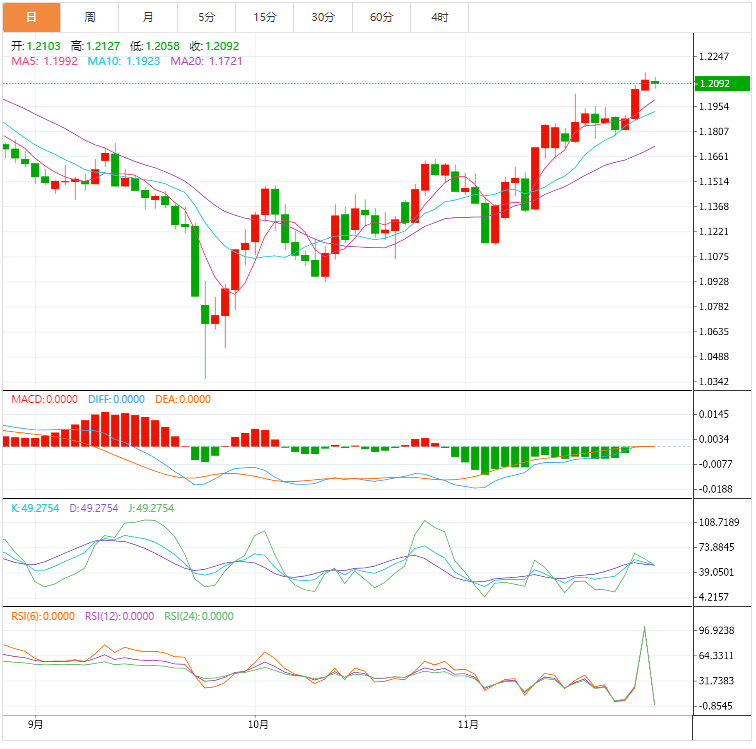The image size is (756, 749).
Task: Show the 60分 interval chart
Action: [x=381, y=17]
